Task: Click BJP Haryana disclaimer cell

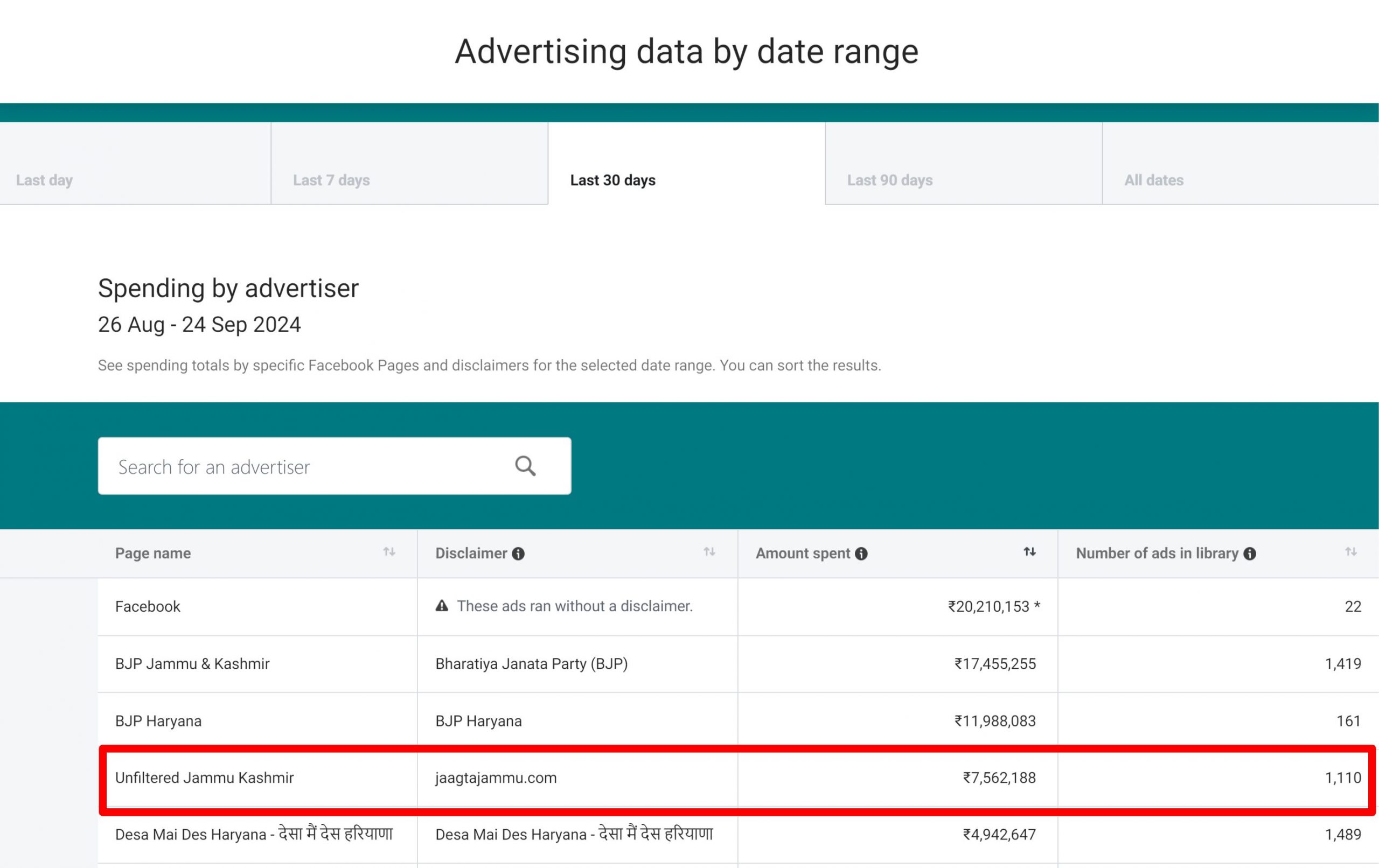Action: click(479, 722)
